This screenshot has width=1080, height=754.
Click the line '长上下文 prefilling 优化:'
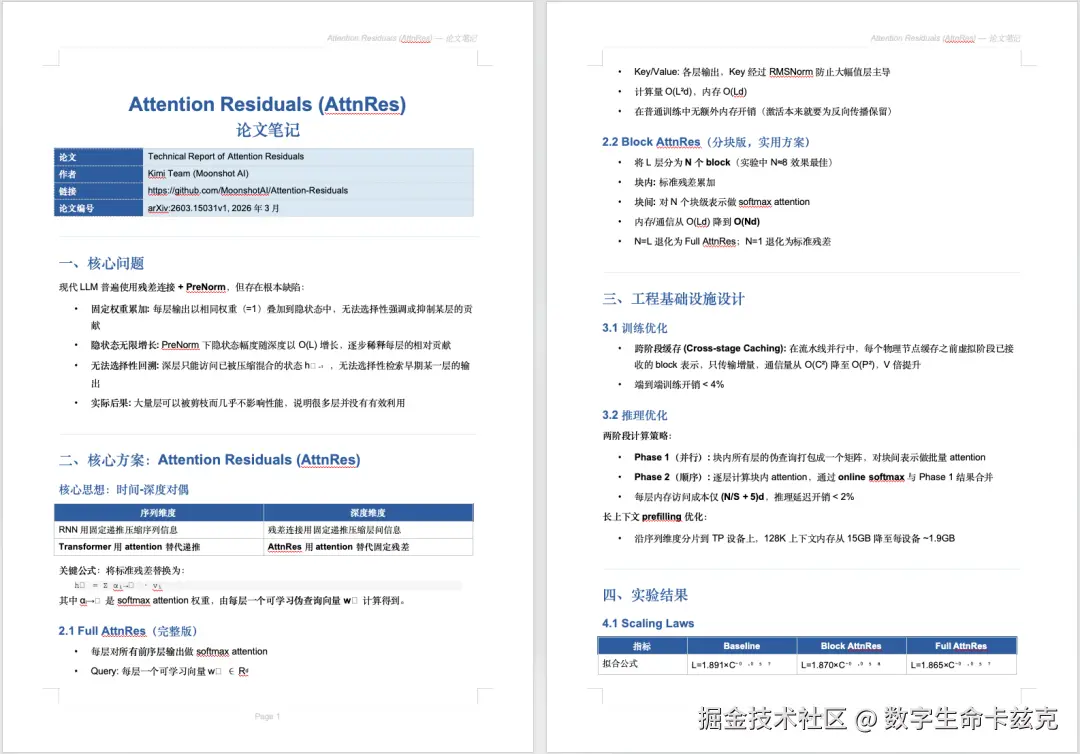654,516
